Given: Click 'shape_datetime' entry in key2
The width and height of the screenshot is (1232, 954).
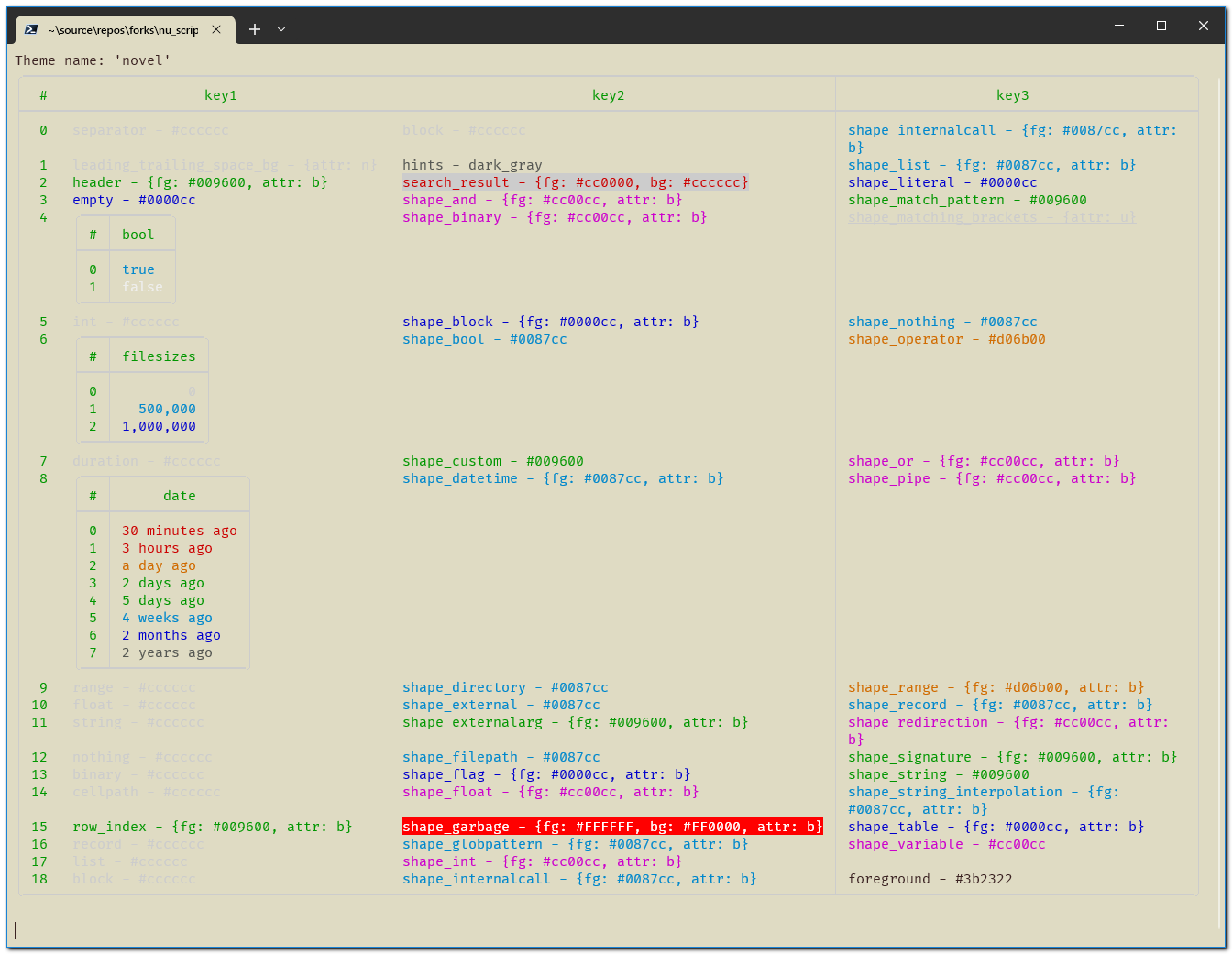Looking at the screenshot, I should pyautogui.click(x=563, y=478).
